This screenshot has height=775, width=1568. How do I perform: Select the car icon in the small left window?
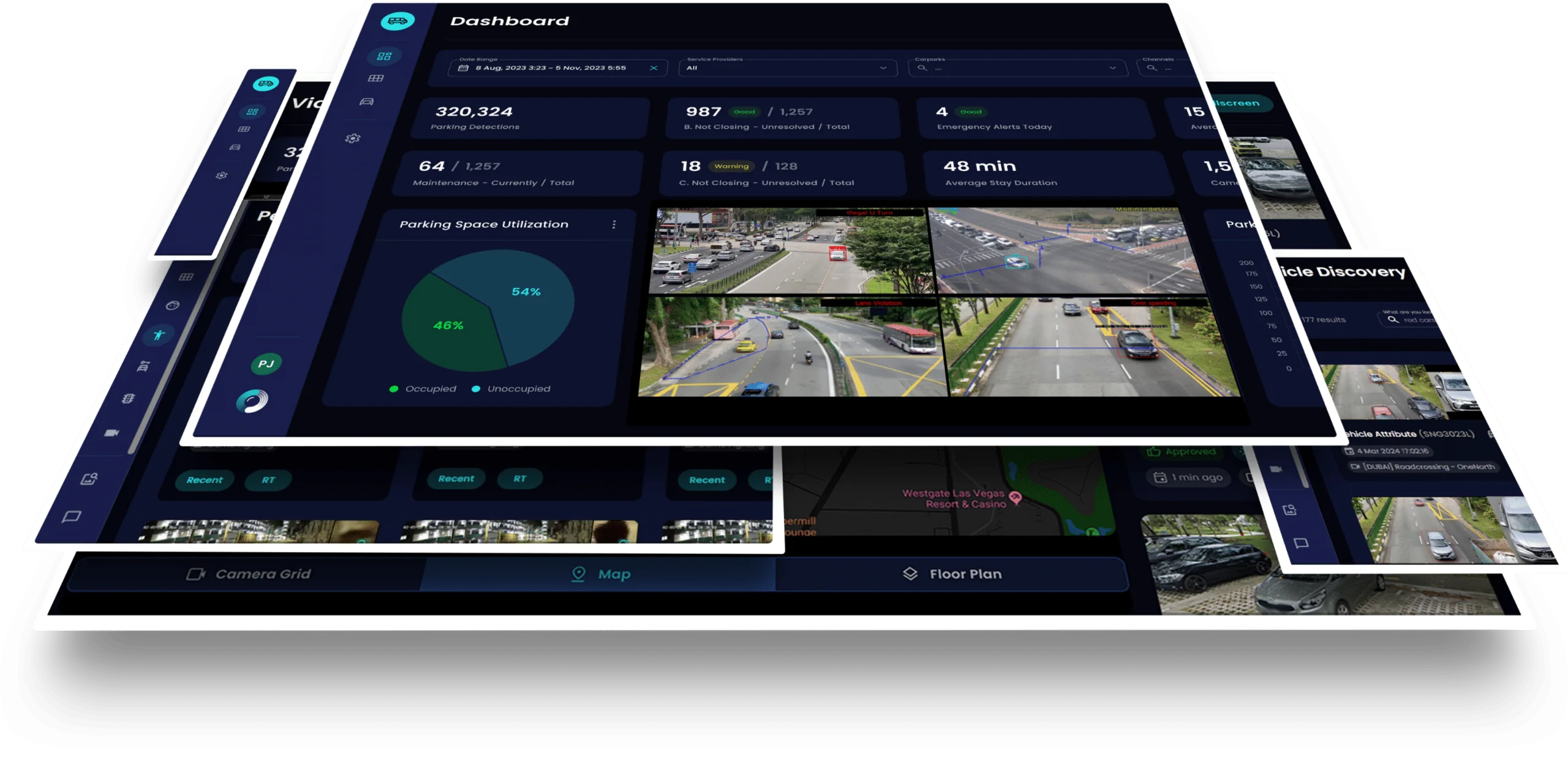point(235,147)
